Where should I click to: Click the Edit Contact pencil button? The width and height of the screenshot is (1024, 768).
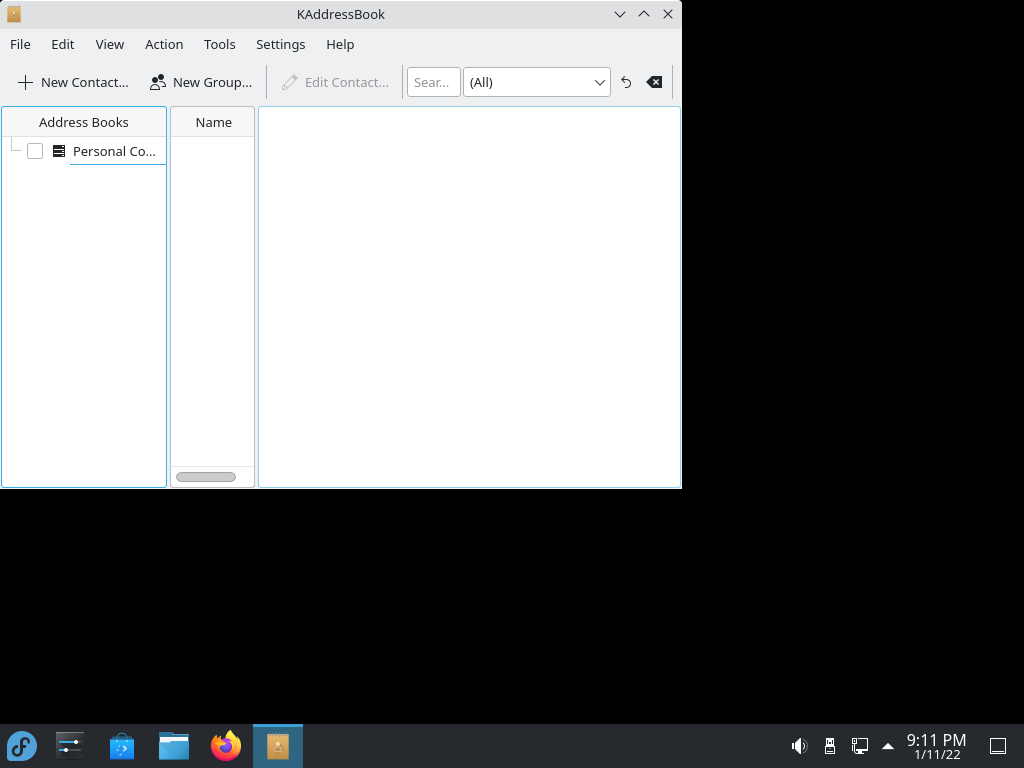pyautogui.click(x=335, y=82)
